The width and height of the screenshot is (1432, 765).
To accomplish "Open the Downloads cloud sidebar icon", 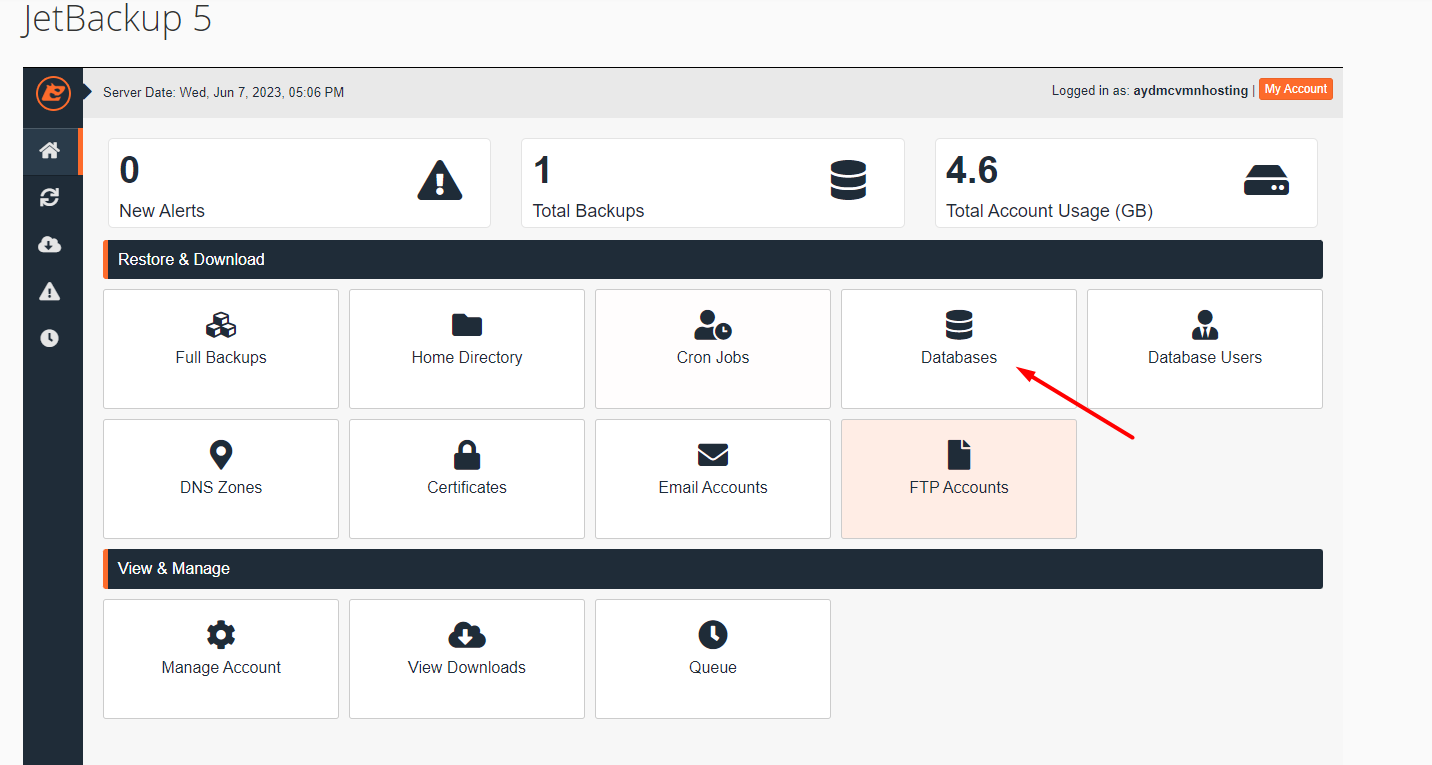I will pos(49,245).
